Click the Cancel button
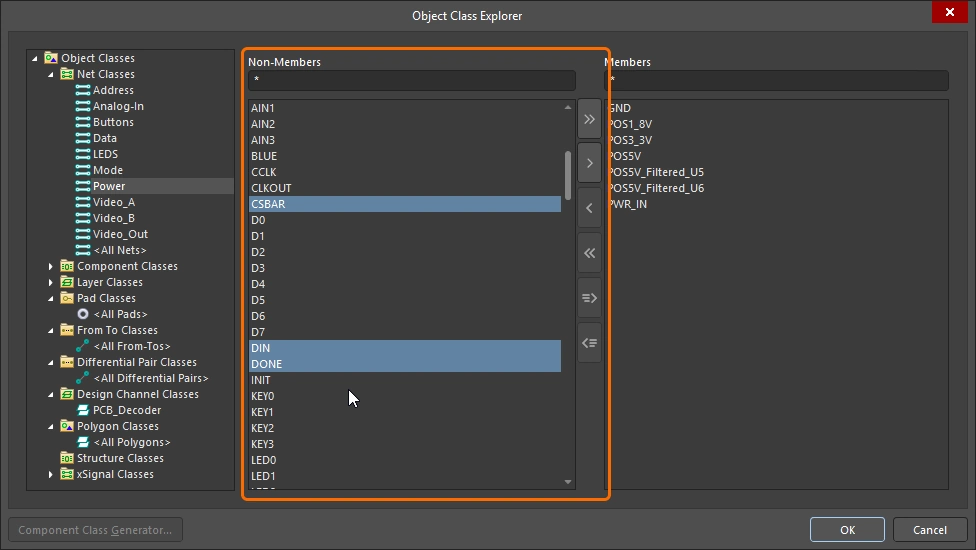 (930, 530)
